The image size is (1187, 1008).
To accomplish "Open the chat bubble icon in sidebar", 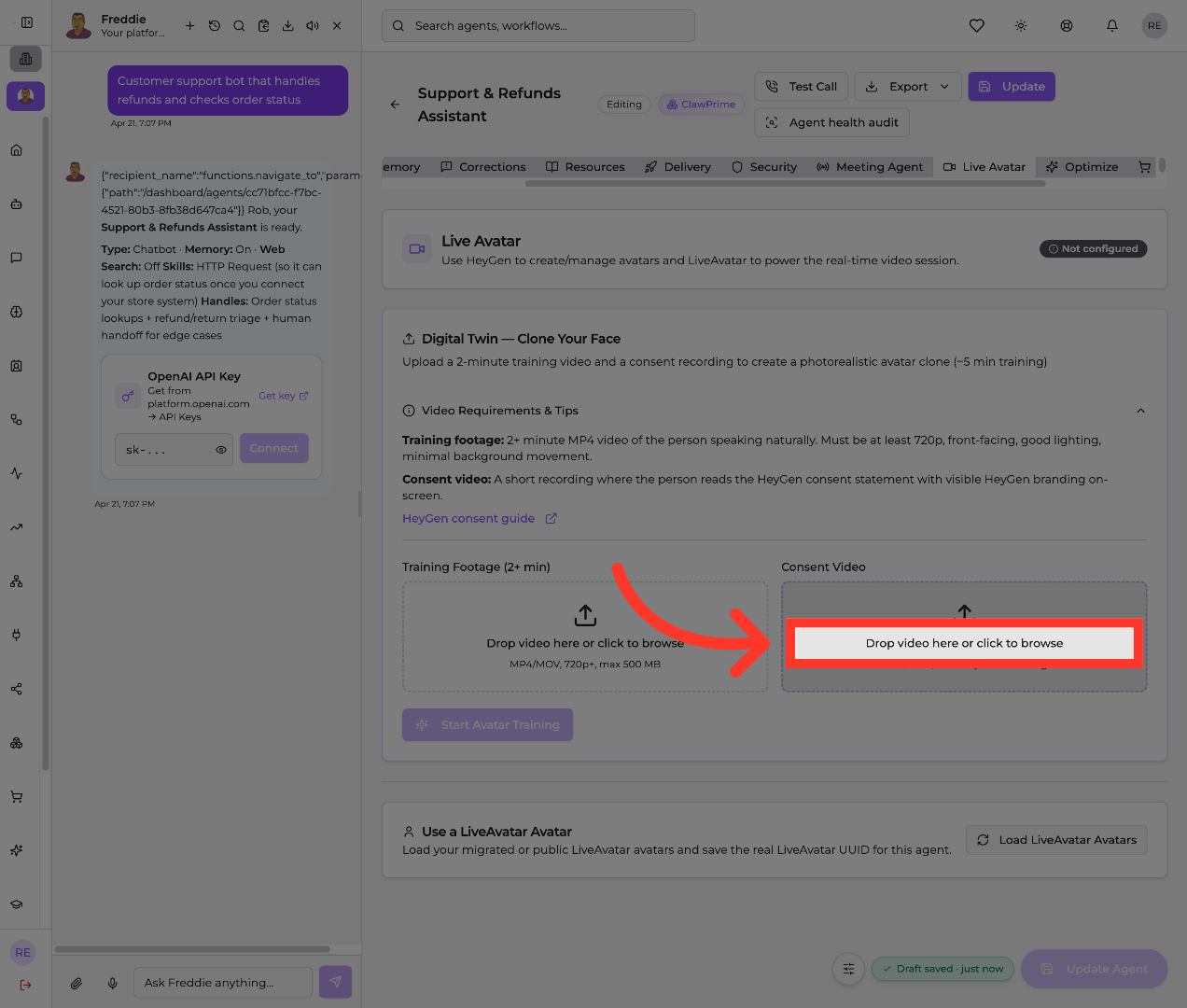I will tap(16, 258).
